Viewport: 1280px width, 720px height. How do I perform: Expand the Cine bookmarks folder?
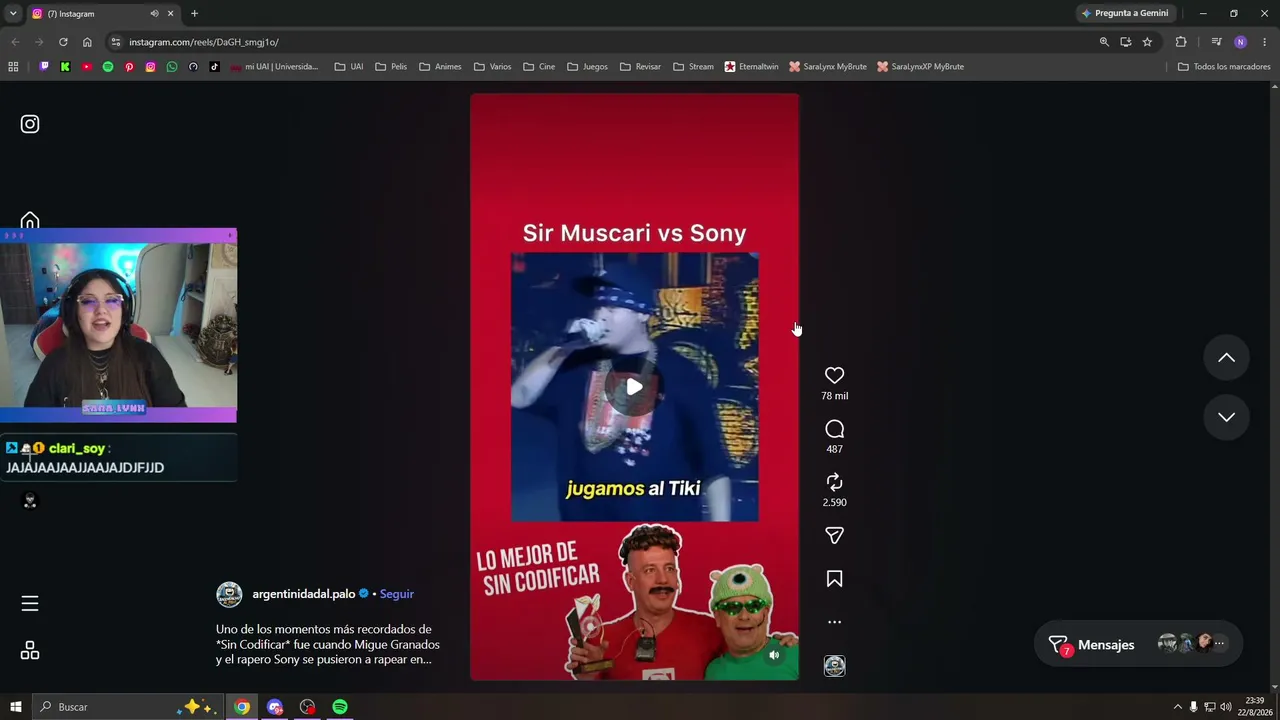pyautogui.click(x=539, y=67)
